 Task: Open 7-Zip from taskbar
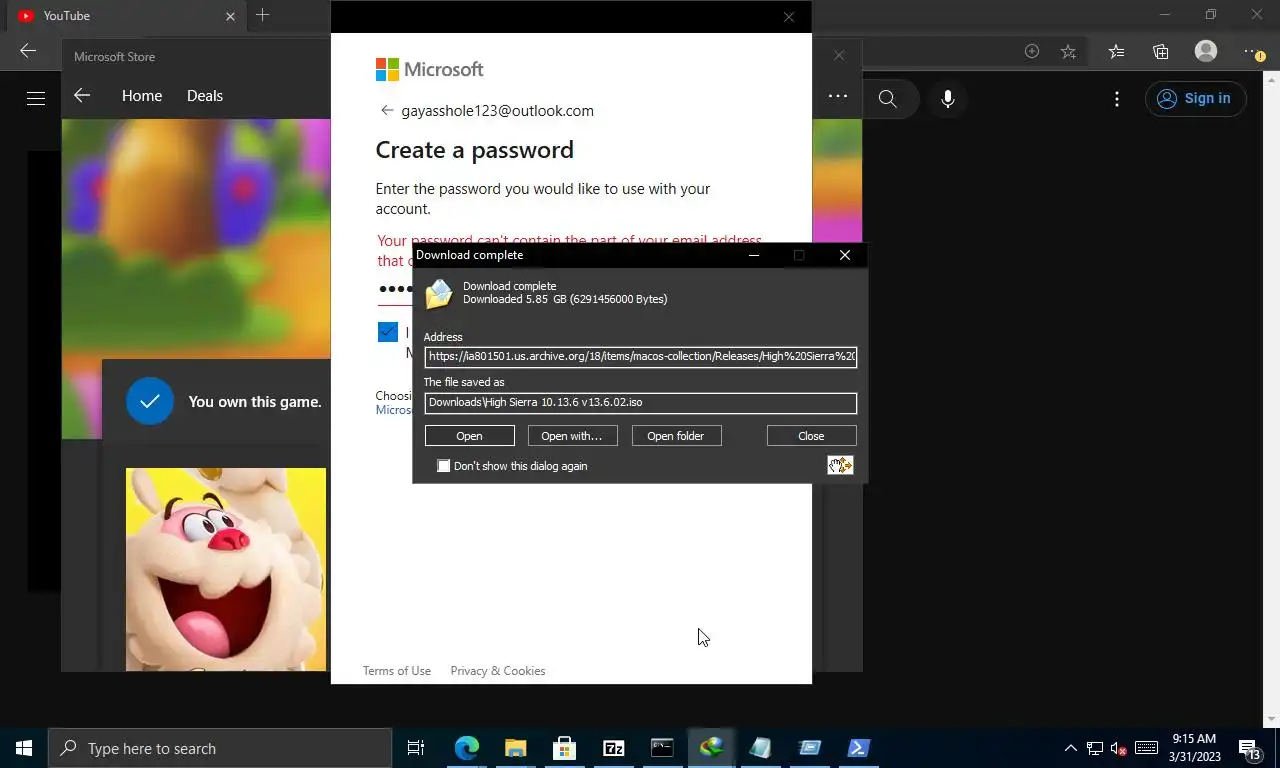click(x=613, y=748)
